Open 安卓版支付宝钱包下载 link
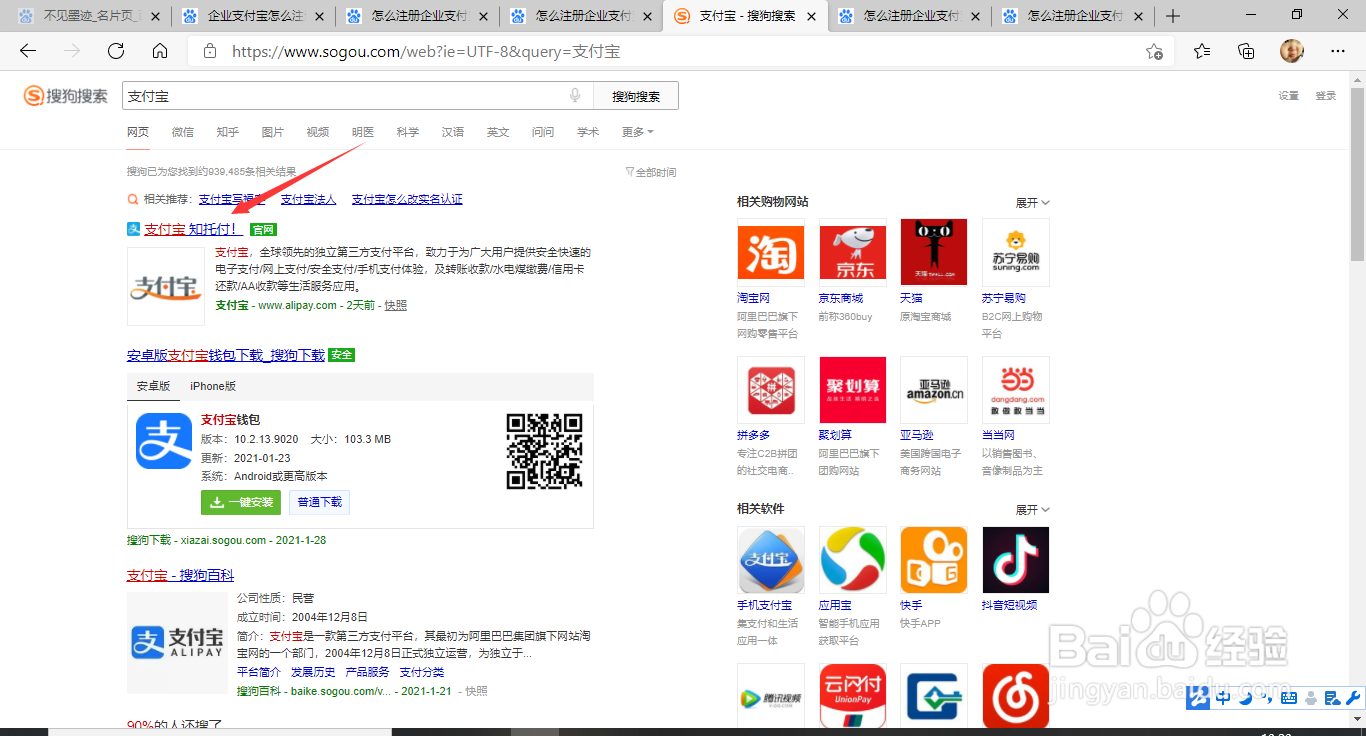1366x736 pixels. coord(226,355)
